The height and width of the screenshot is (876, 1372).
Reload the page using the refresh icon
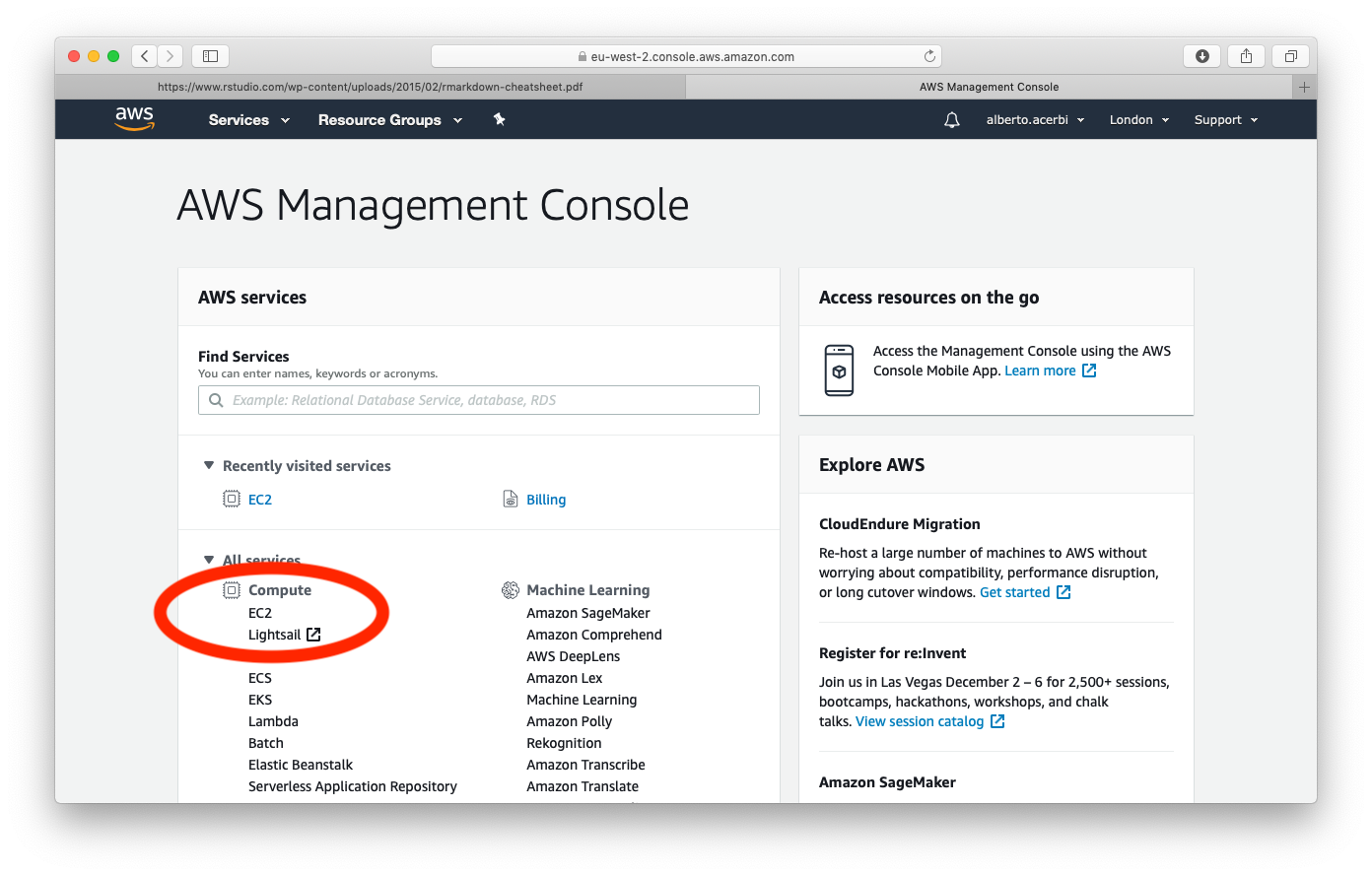coord(929,56)
